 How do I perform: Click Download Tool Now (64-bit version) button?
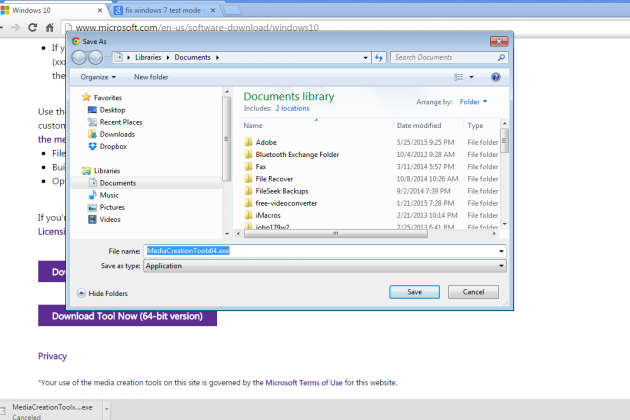127,316
